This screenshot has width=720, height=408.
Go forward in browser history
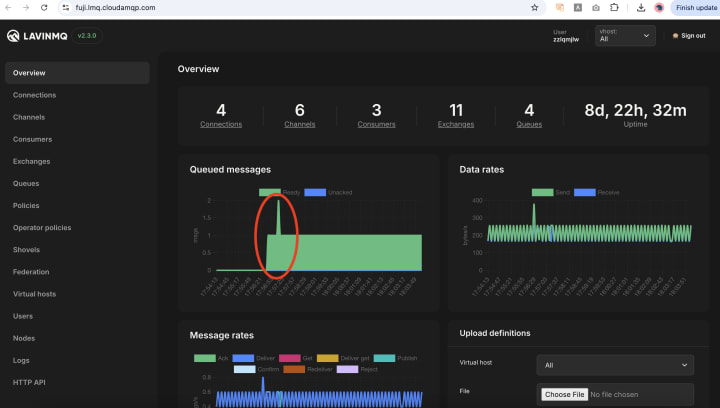point(26,7)
